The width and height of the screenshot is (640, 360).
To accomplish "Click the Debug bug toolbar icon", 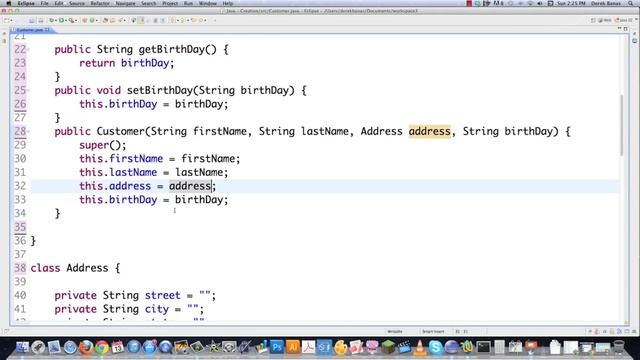I will point(52,20).
